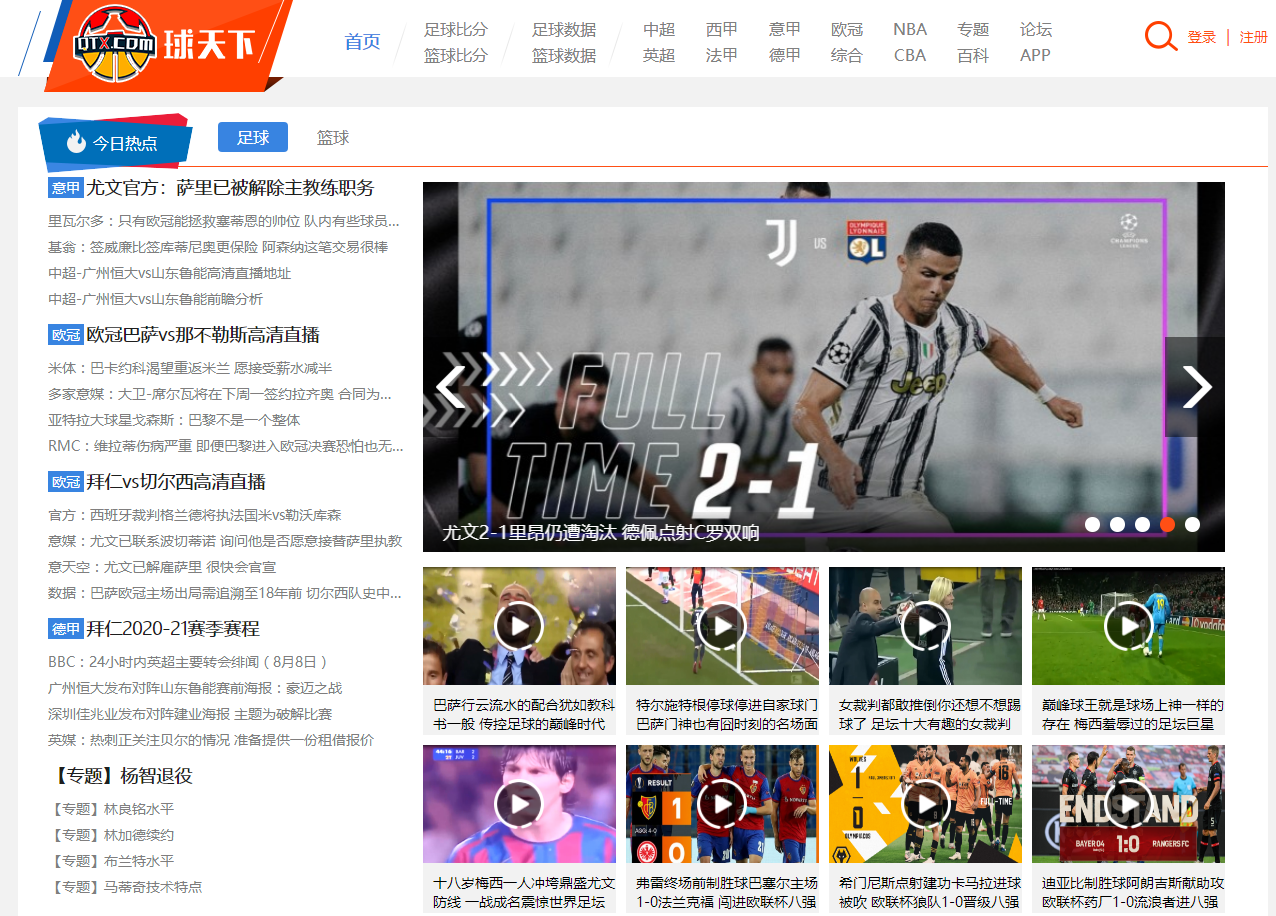Open 足球数据 in the navigation
This screenshot has height=916, width=1276.
pos(564,29)
